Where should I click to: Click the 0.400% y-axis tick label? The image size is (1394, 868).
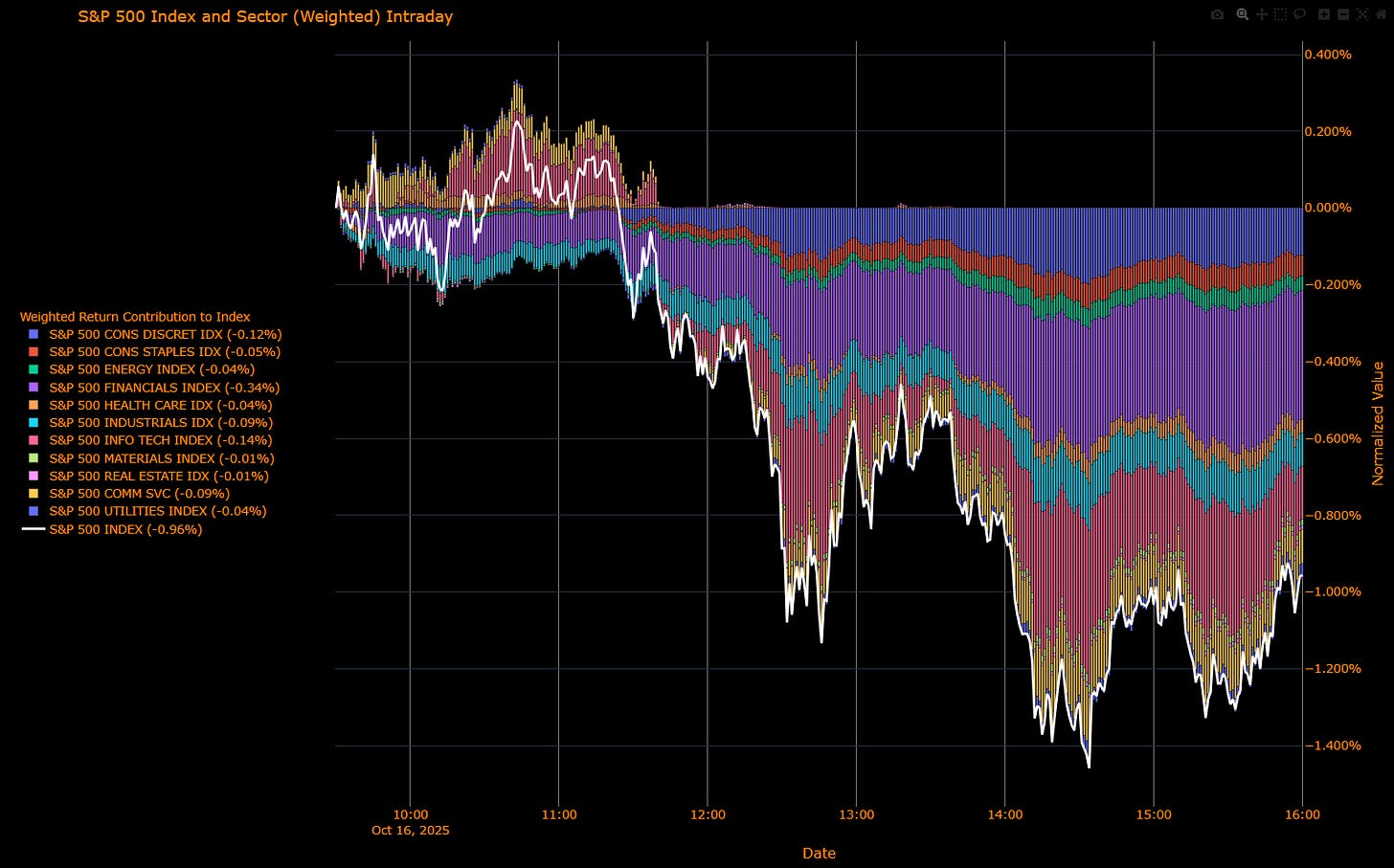click(x=1329, y=55)
